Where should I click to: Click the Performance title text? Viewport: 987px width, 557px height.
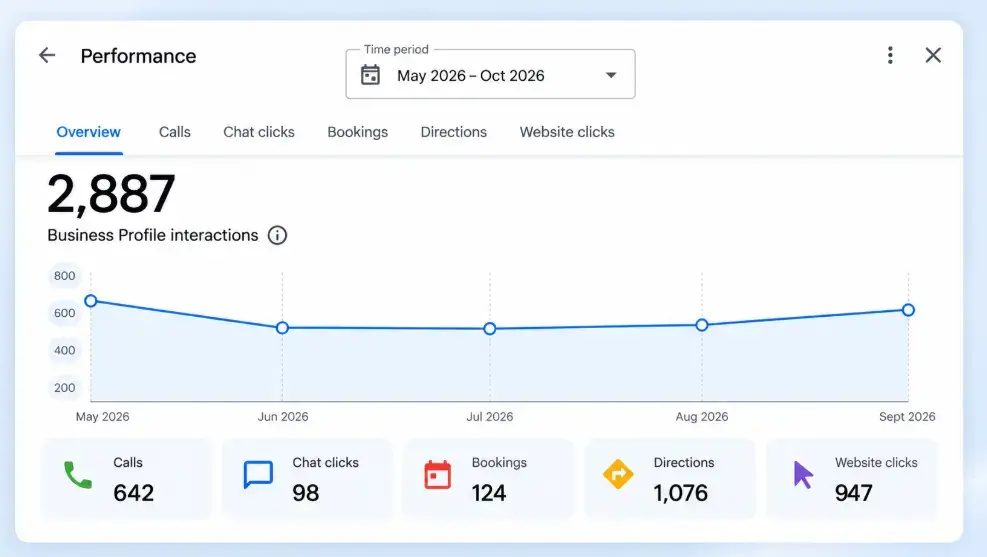pyautogui.click(x=138, y=56)
